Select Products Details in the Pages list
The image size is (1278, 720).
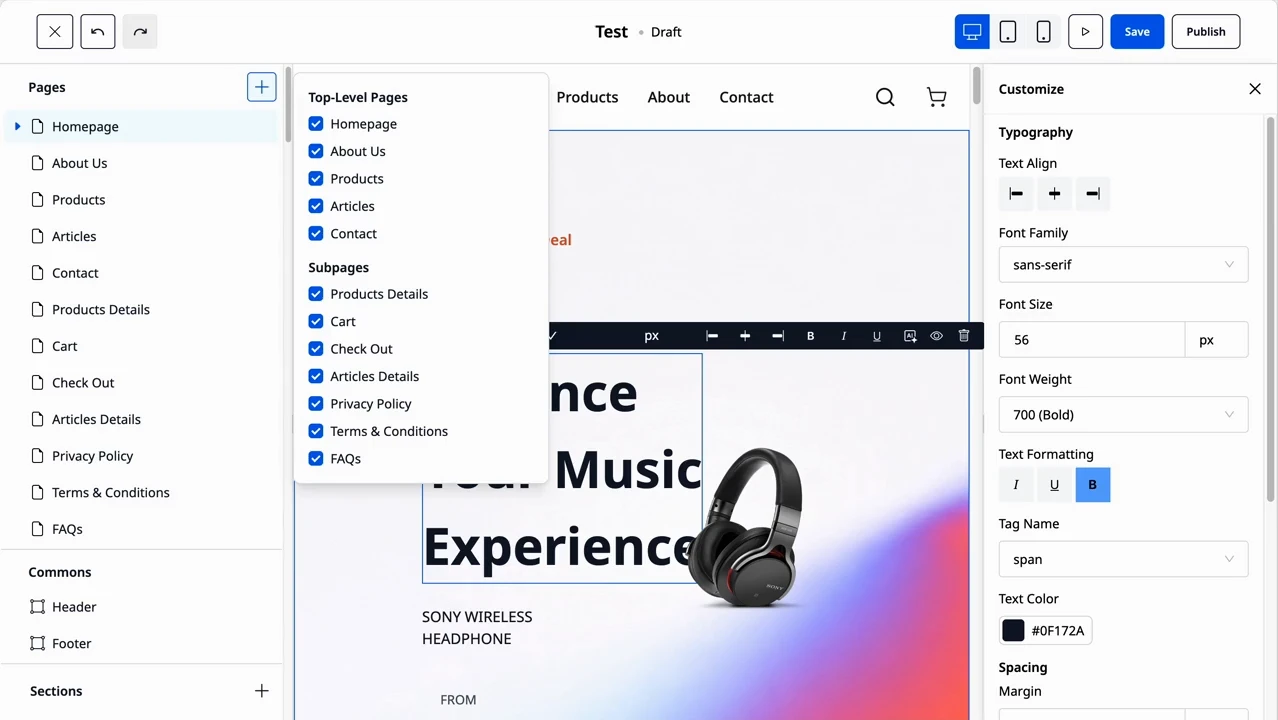(x=100, y=310)
